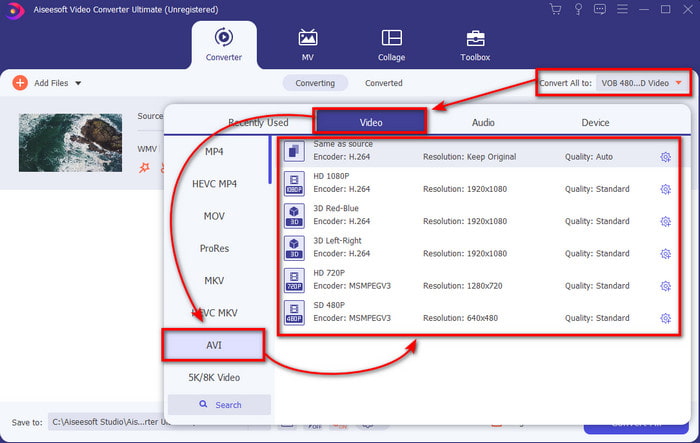This screenshot has height=443, width=700.
Task: Open the feedback chat icon
Action: (600, 9)
